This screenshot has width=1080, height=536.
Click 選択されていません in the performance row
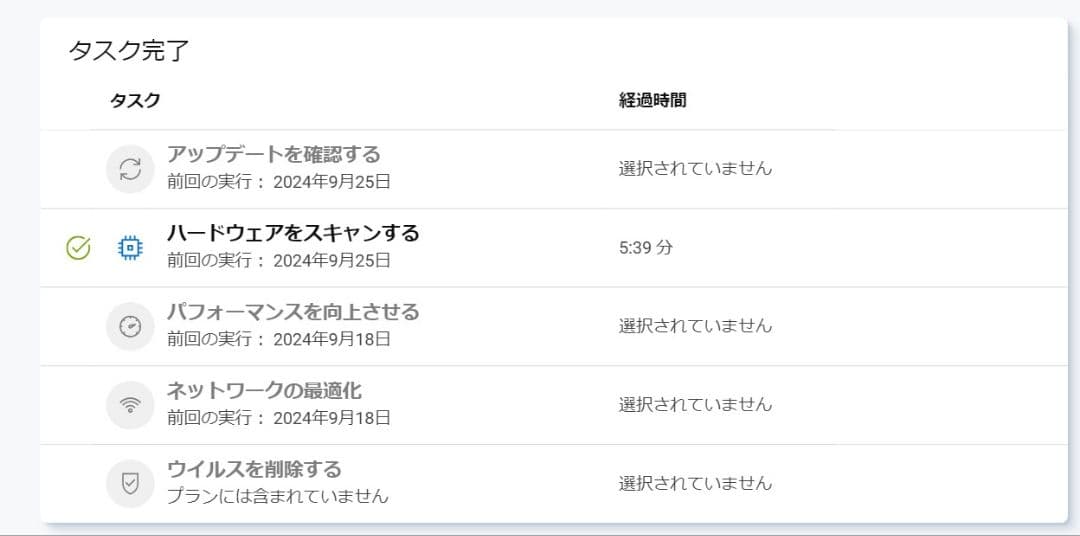point(695,326)
